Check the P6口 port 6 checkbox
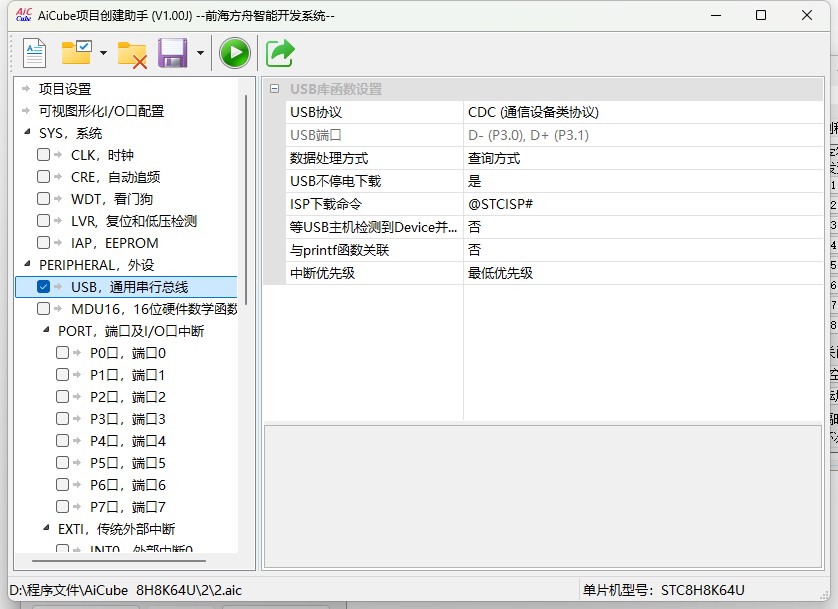This screenshot has width=838, height=609. [x=63, y=484]
